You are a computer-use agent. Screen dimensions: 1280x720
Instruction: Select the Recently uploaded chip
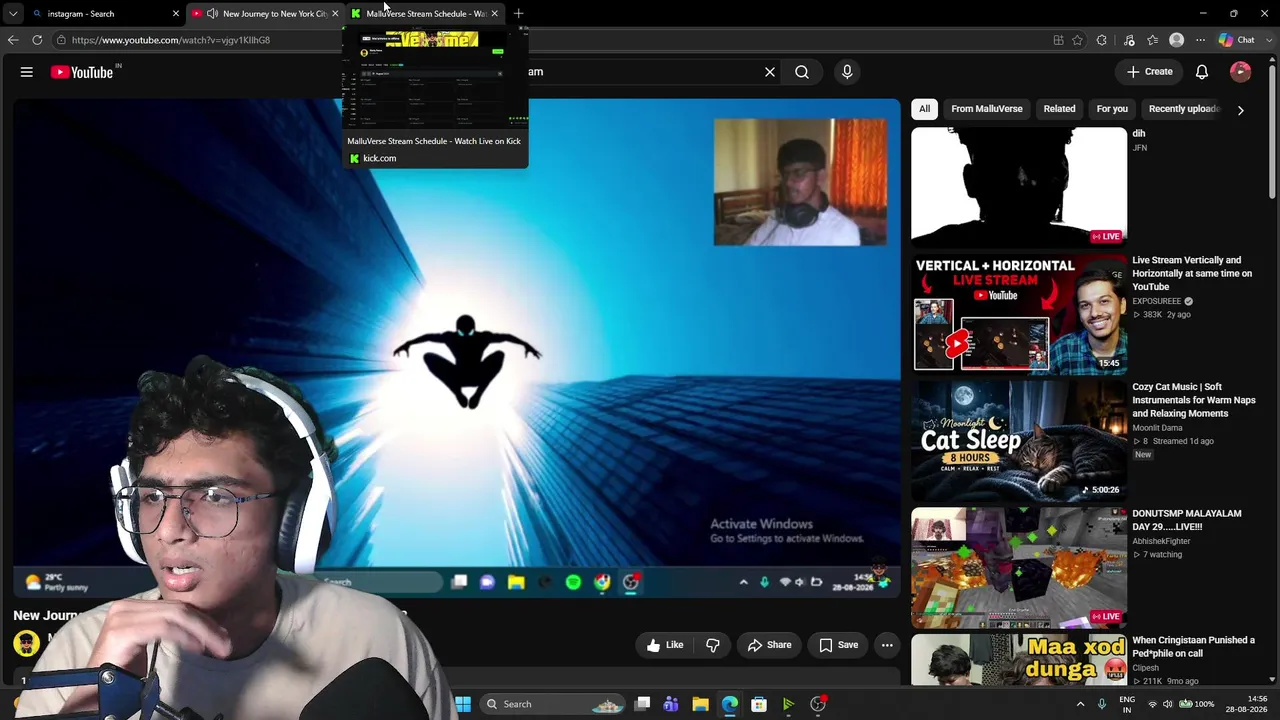pyautogui.click(x=1184, y=109)
